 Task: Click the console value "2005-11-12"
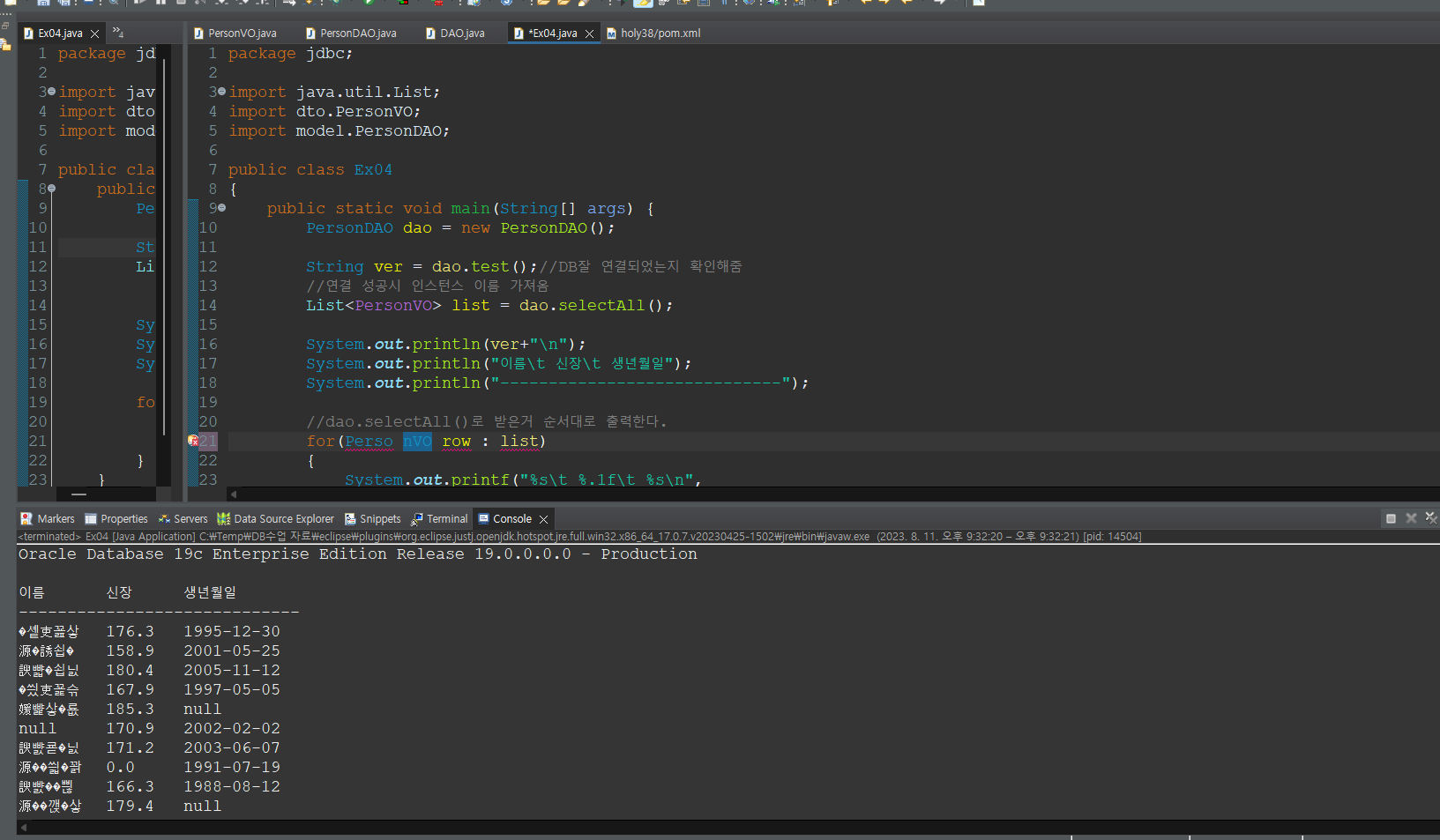tap(232, 671)
